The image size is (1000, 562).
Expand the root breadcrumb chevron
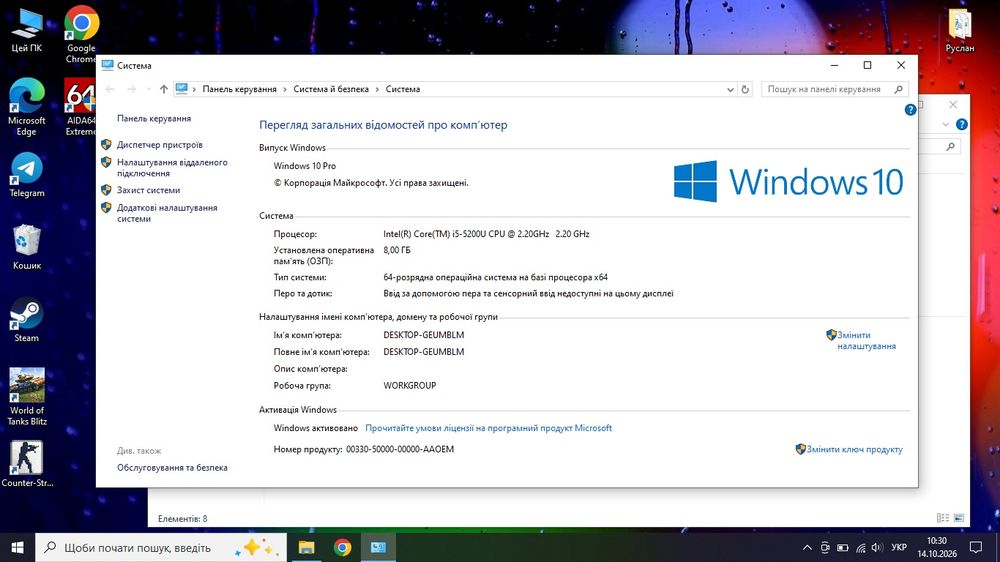(x=194, y=89)
